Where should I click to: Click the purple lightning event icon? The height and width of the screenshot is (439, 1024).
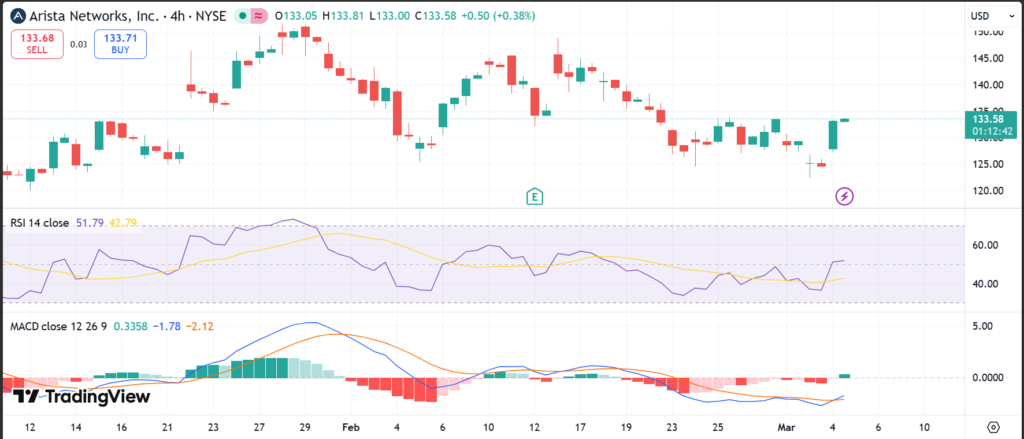point(845,196)
